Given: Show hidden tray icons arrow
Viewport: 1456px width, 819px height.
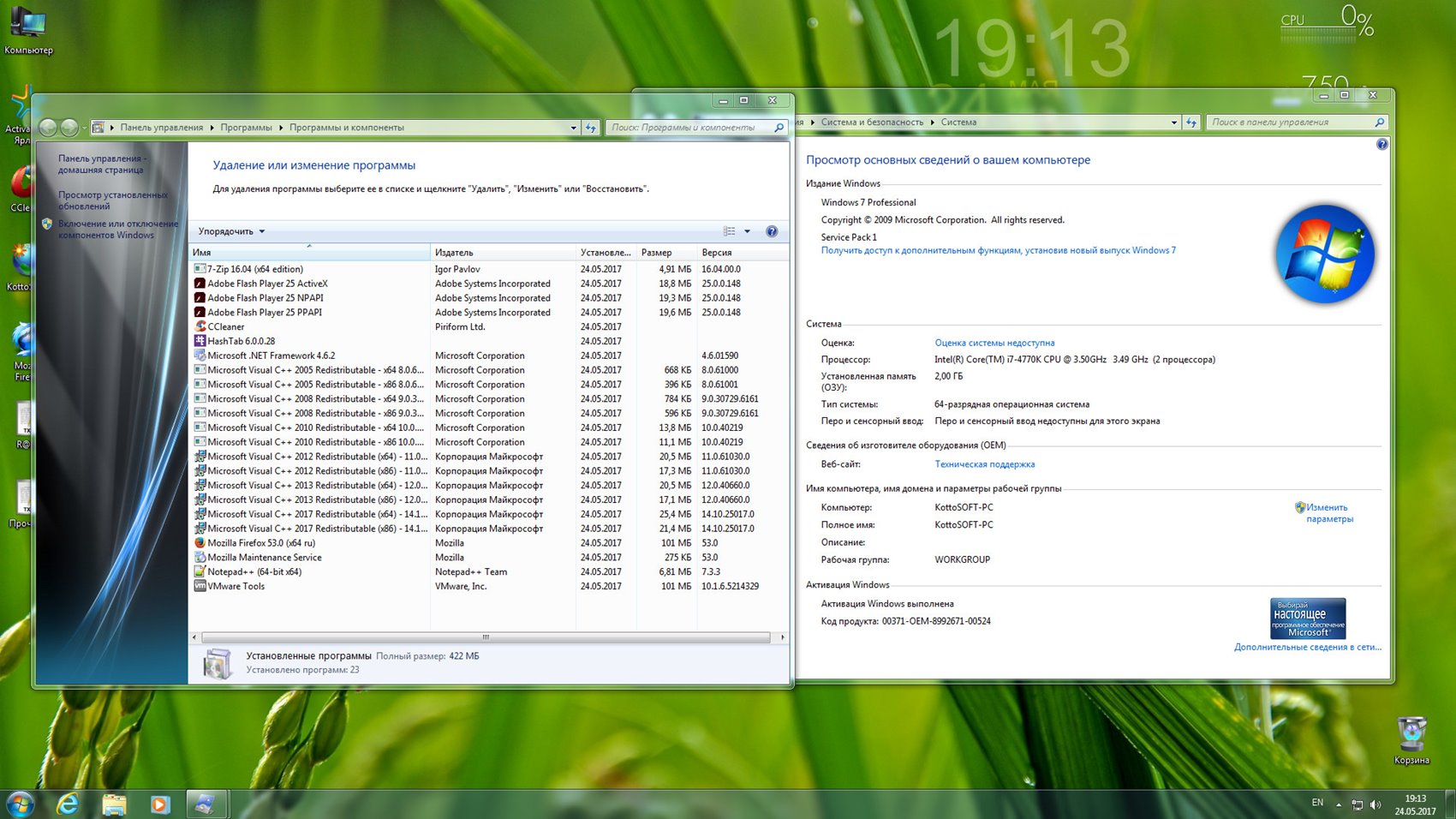Looking at the screenshot, I should point(1339,804).
